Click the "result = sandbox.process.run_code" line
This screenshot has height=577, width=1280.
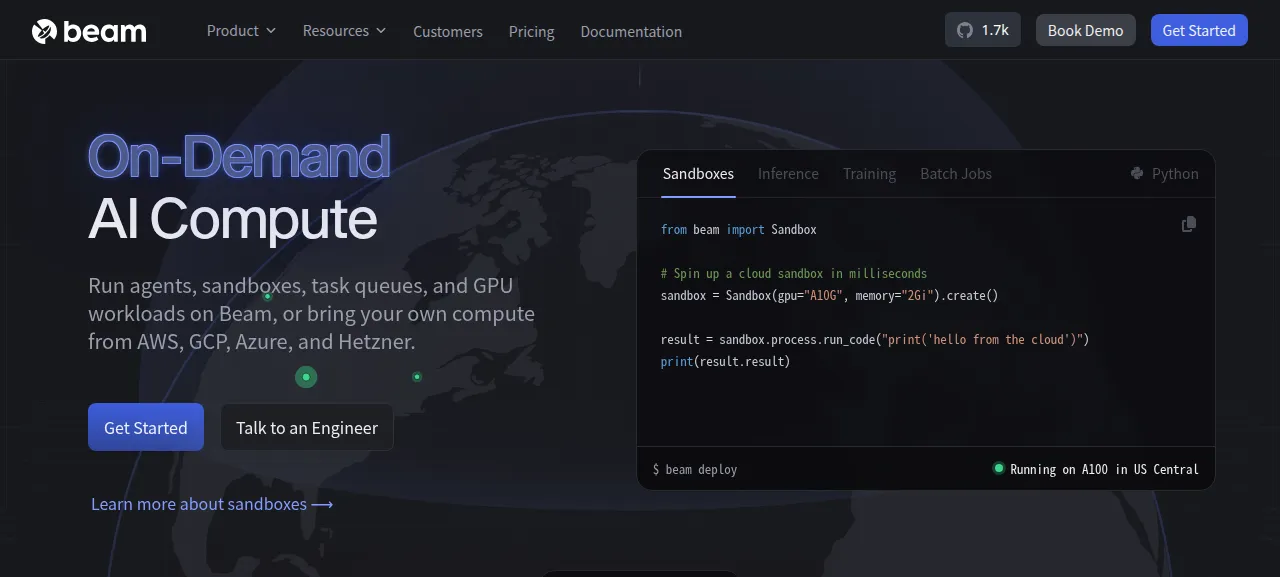tap(875, 339)
